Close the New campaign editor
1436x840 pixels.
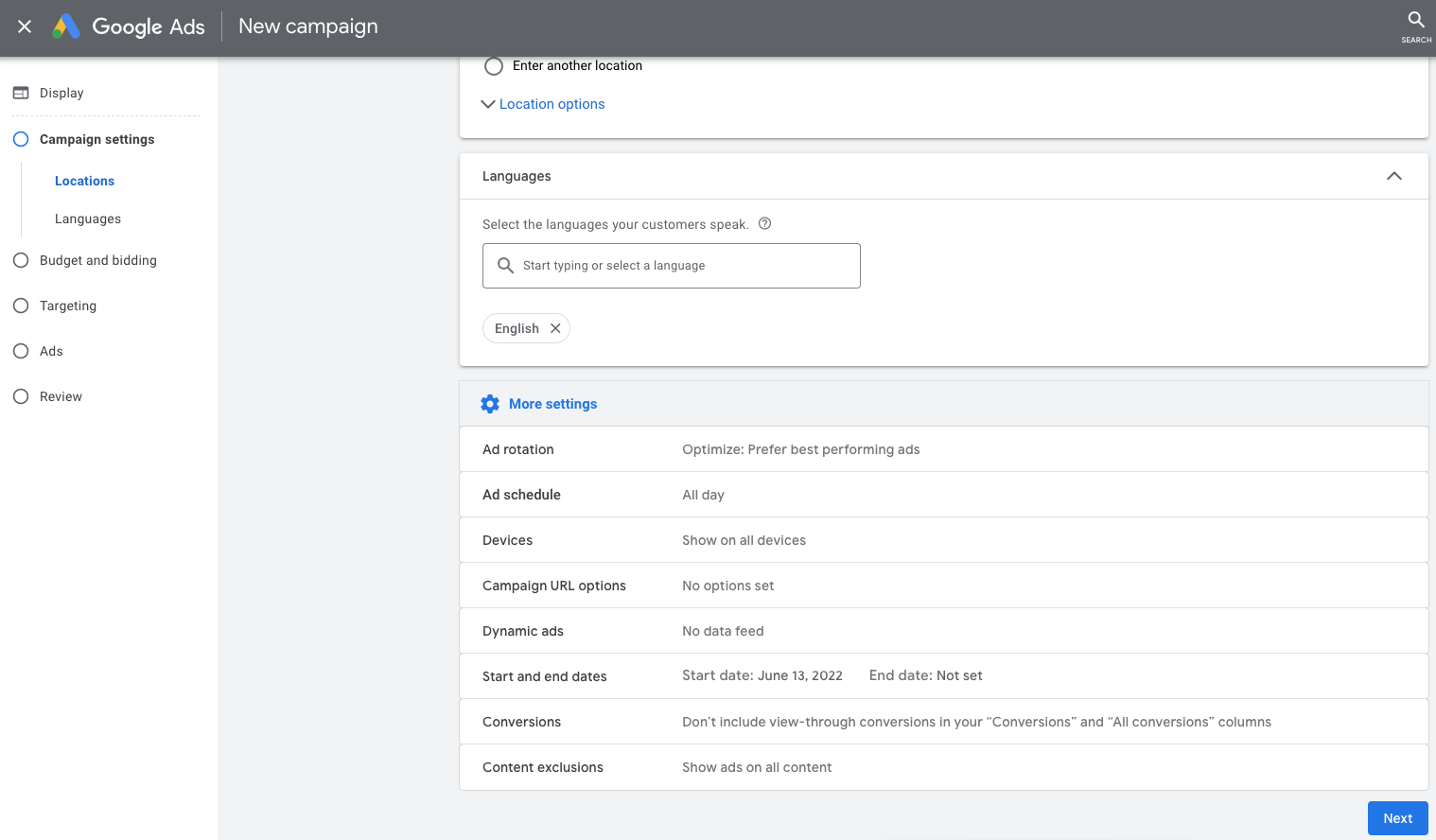[25, 26]
